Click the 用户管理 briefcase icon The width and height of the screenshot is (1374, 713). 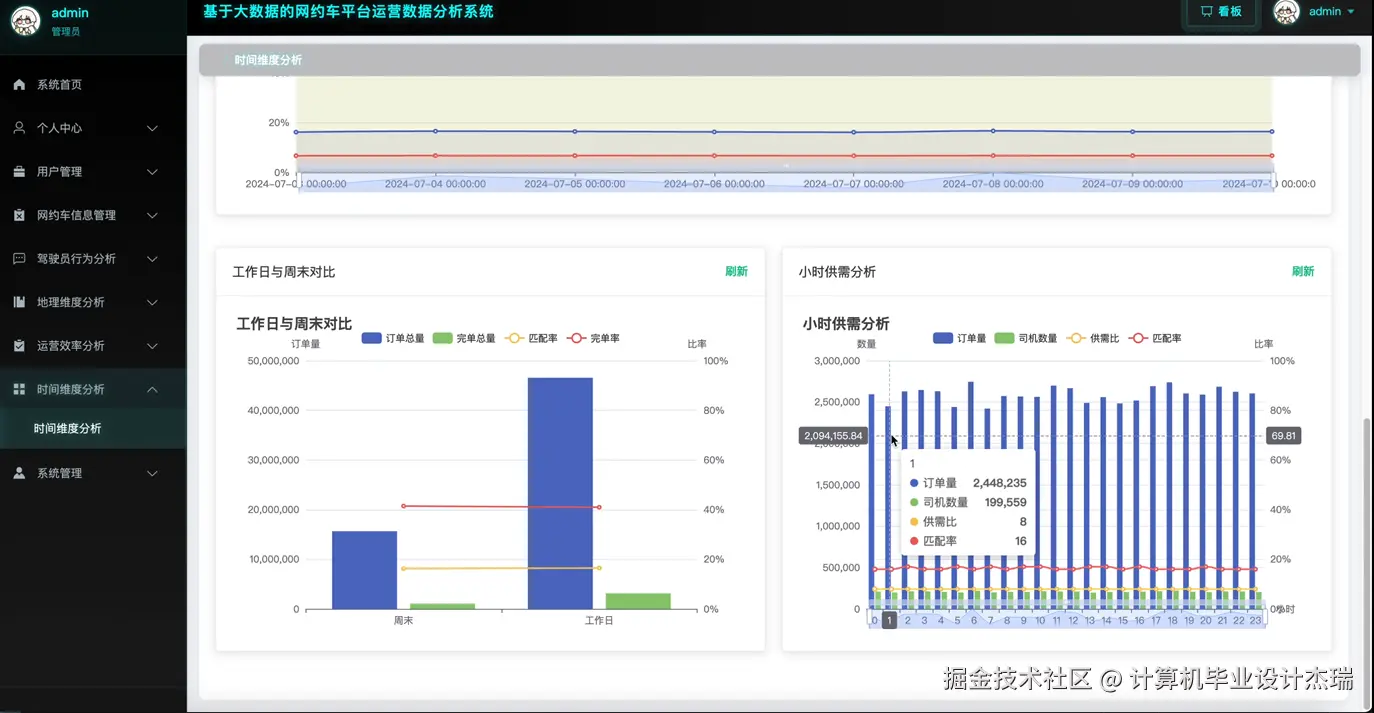(19, 172)
